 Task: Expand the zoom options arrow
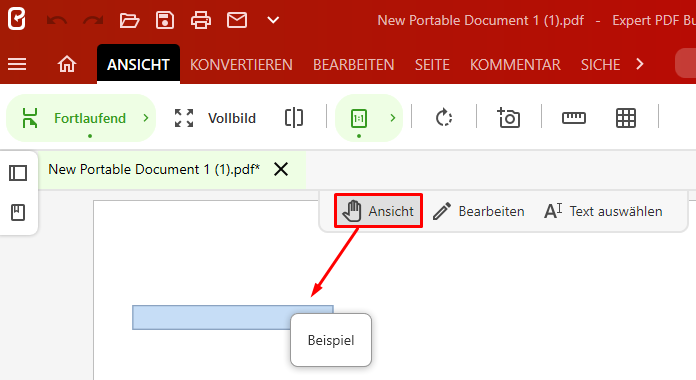point(392,118)
